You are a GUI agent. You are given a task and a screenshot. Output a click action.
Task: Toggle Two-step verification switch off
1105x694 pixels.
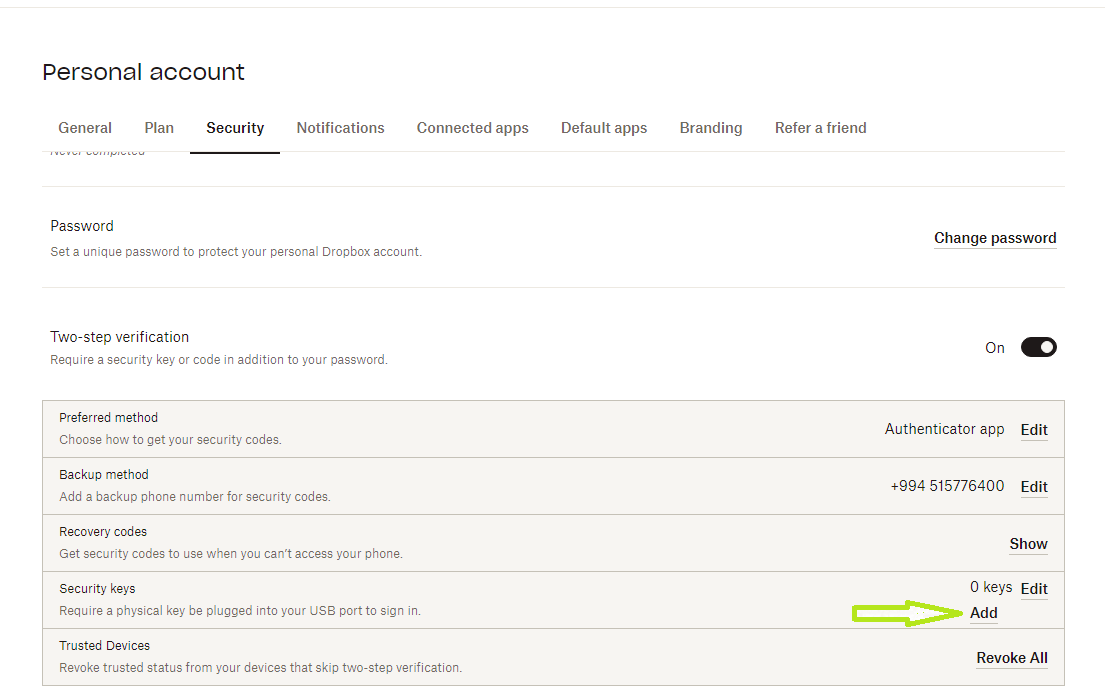1038,347
